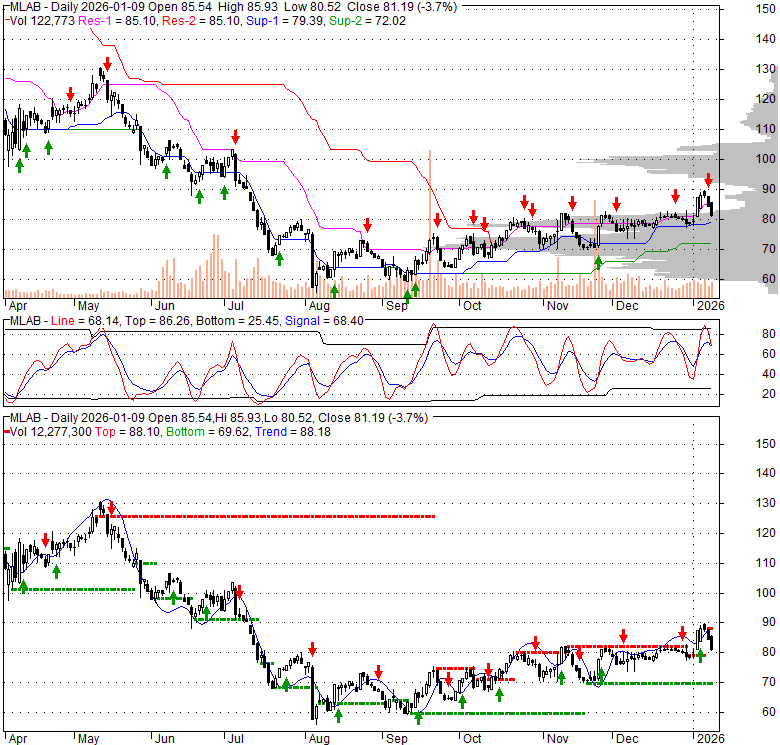Click the '2026' label on the top chart axis

(710, 305)
